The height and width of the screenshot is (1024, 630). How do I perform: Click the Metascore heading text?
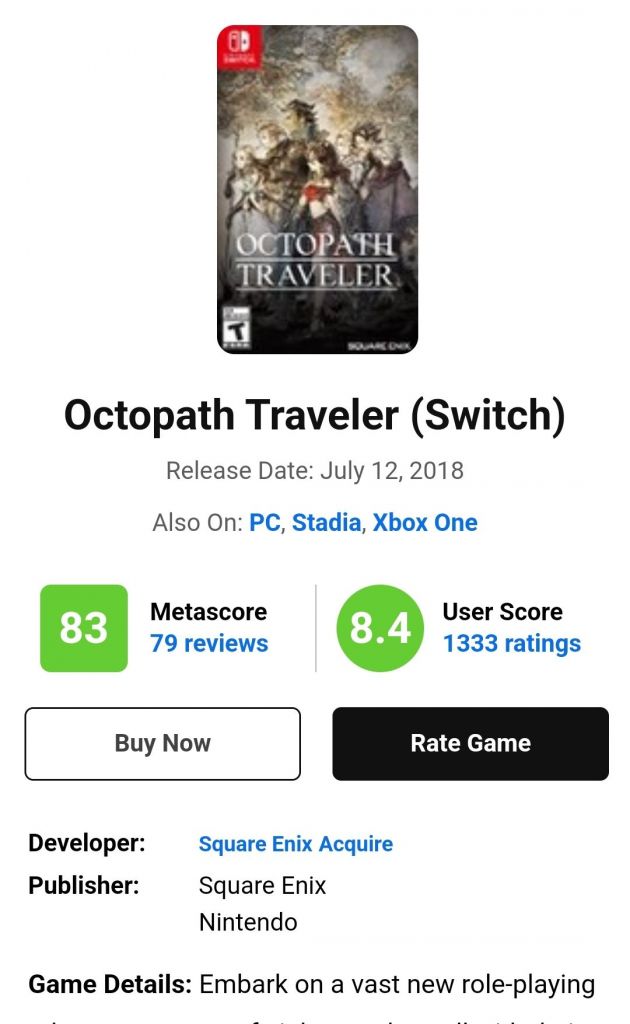[x=209, y=611]
